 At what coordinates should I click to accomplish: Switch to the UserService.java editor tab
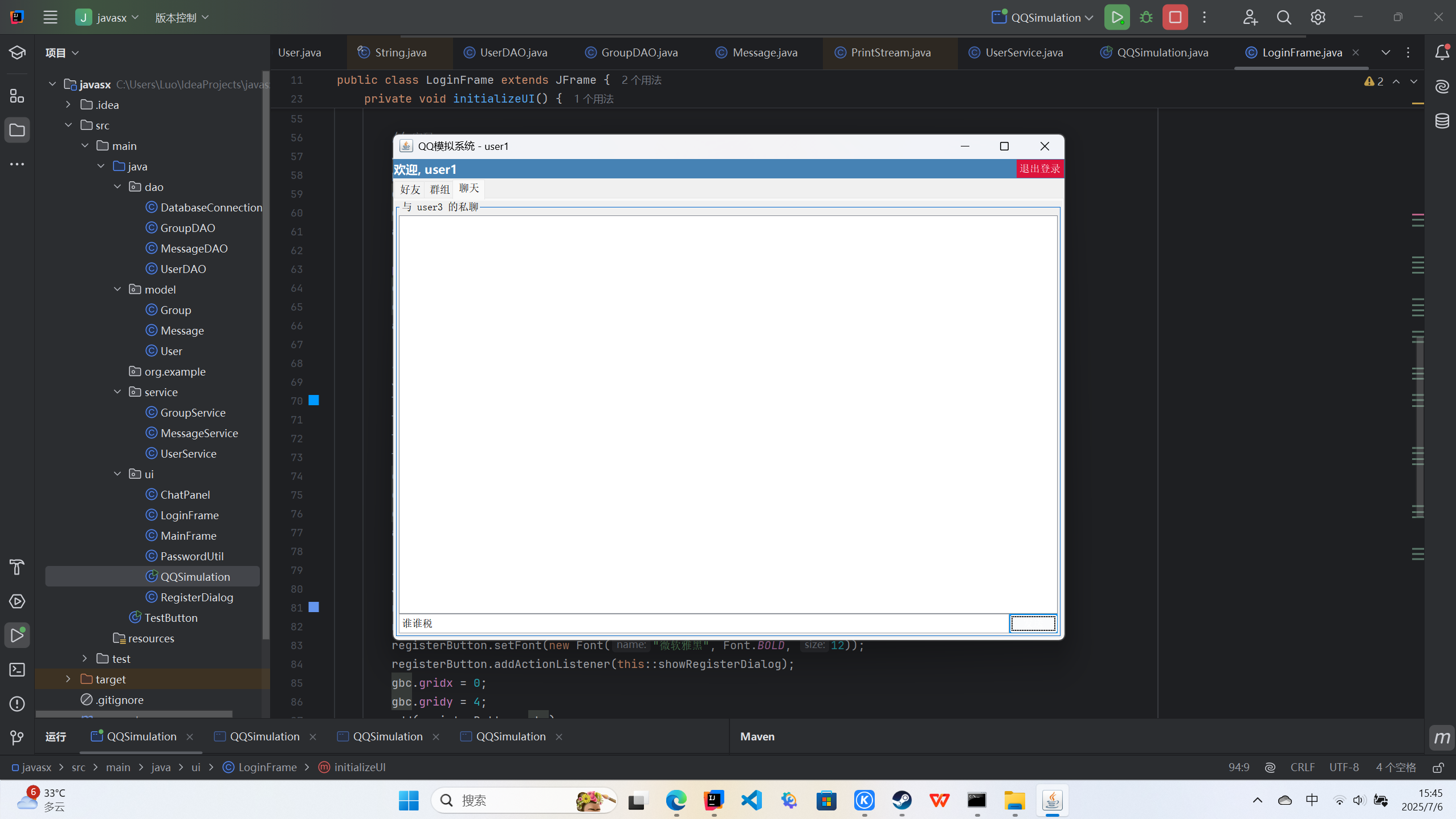(x=1023, y=52)
